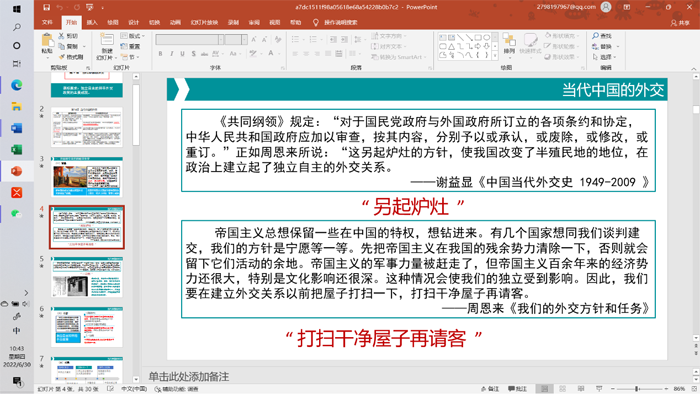Open the Section dropdown
This screenshot has width=700, height=394.
coord(130,57)
